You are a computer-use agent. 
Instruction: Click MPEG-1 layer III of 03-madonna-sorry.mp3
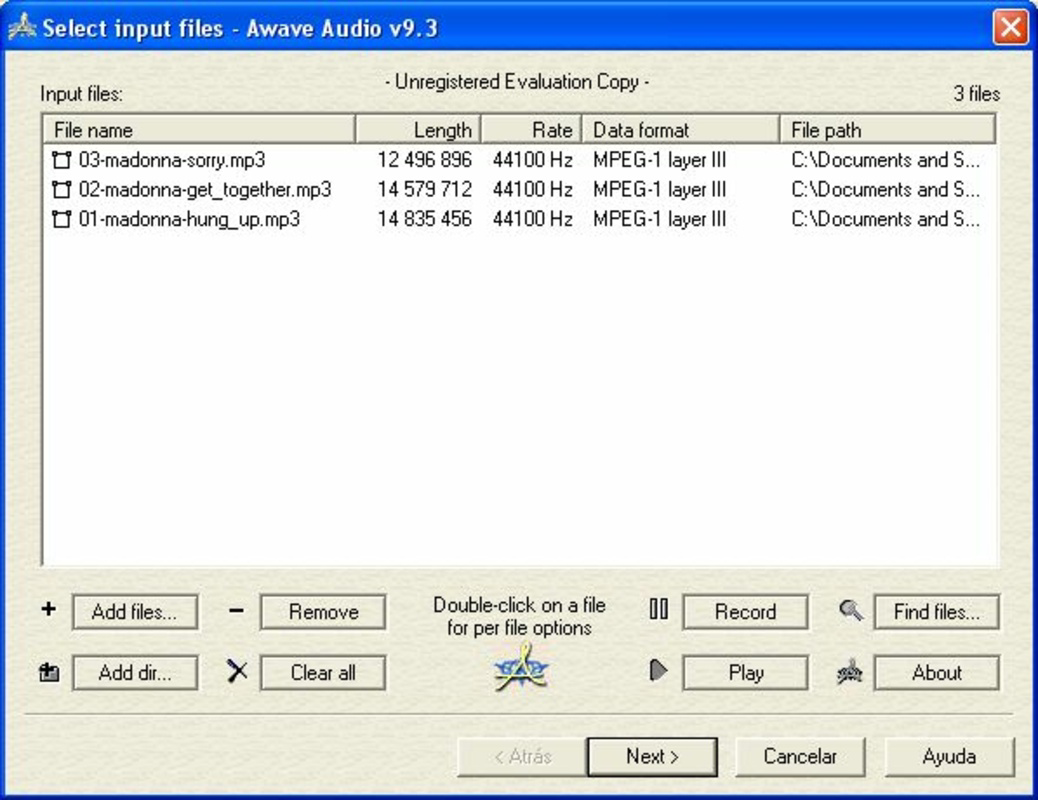coord(659,160)
